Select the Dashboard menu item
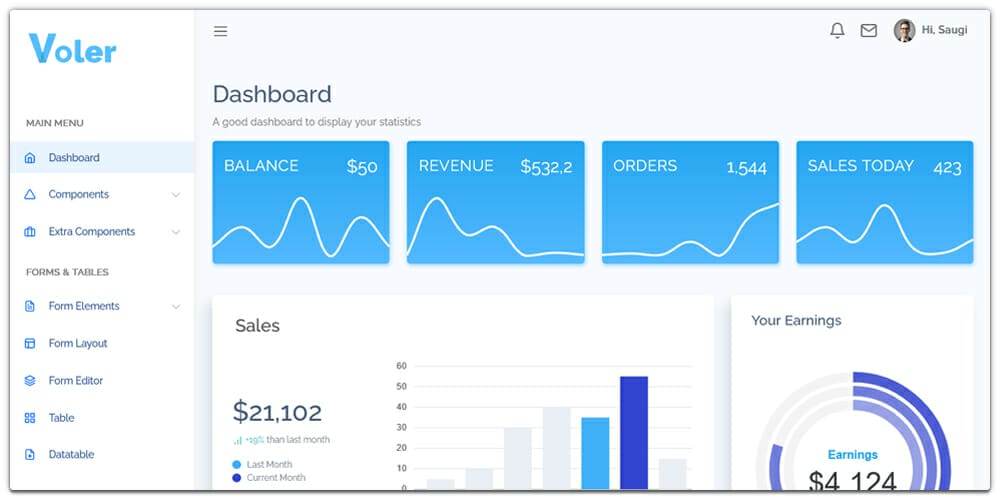This screenshot has height=500, width=1000. [74, 158]
